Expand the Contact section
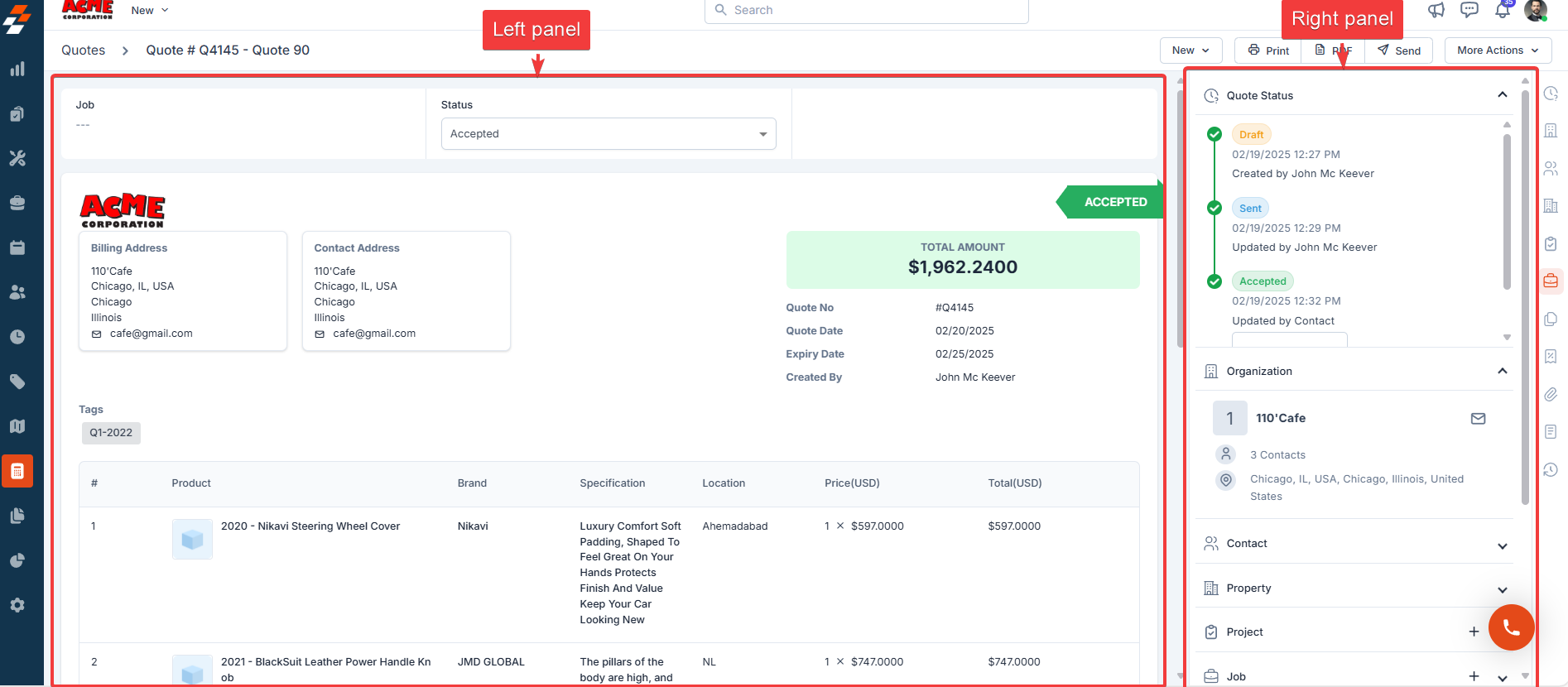This screenshot has height=687, width=1568. [1502, 545]
